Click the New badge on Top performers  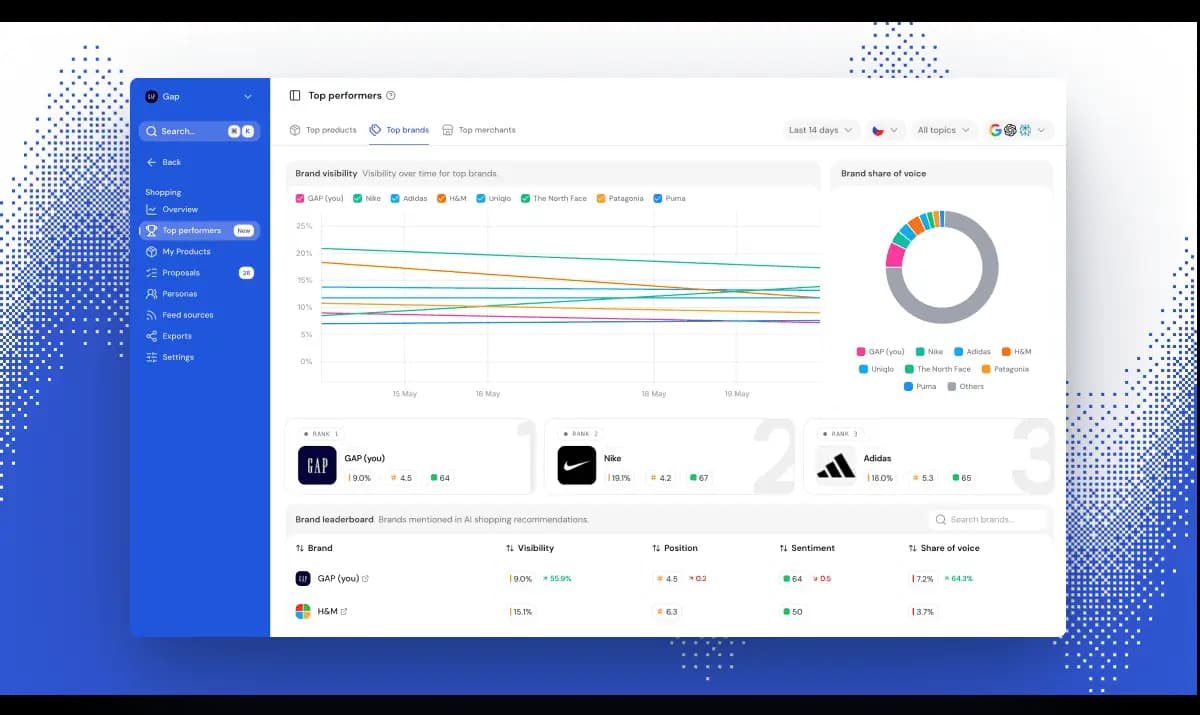243,230
